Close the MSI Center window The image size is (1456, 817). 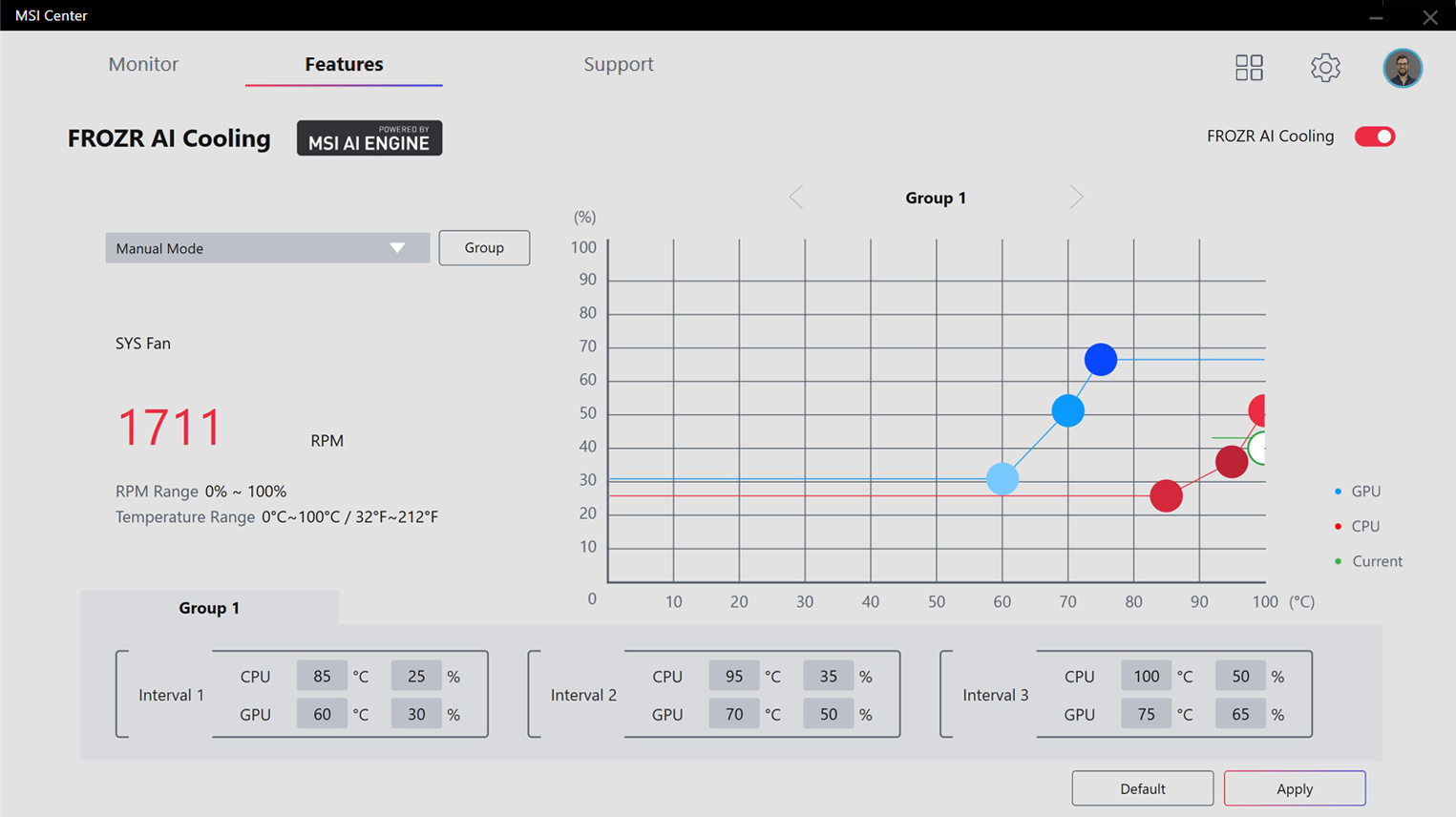coord(1429,16)
